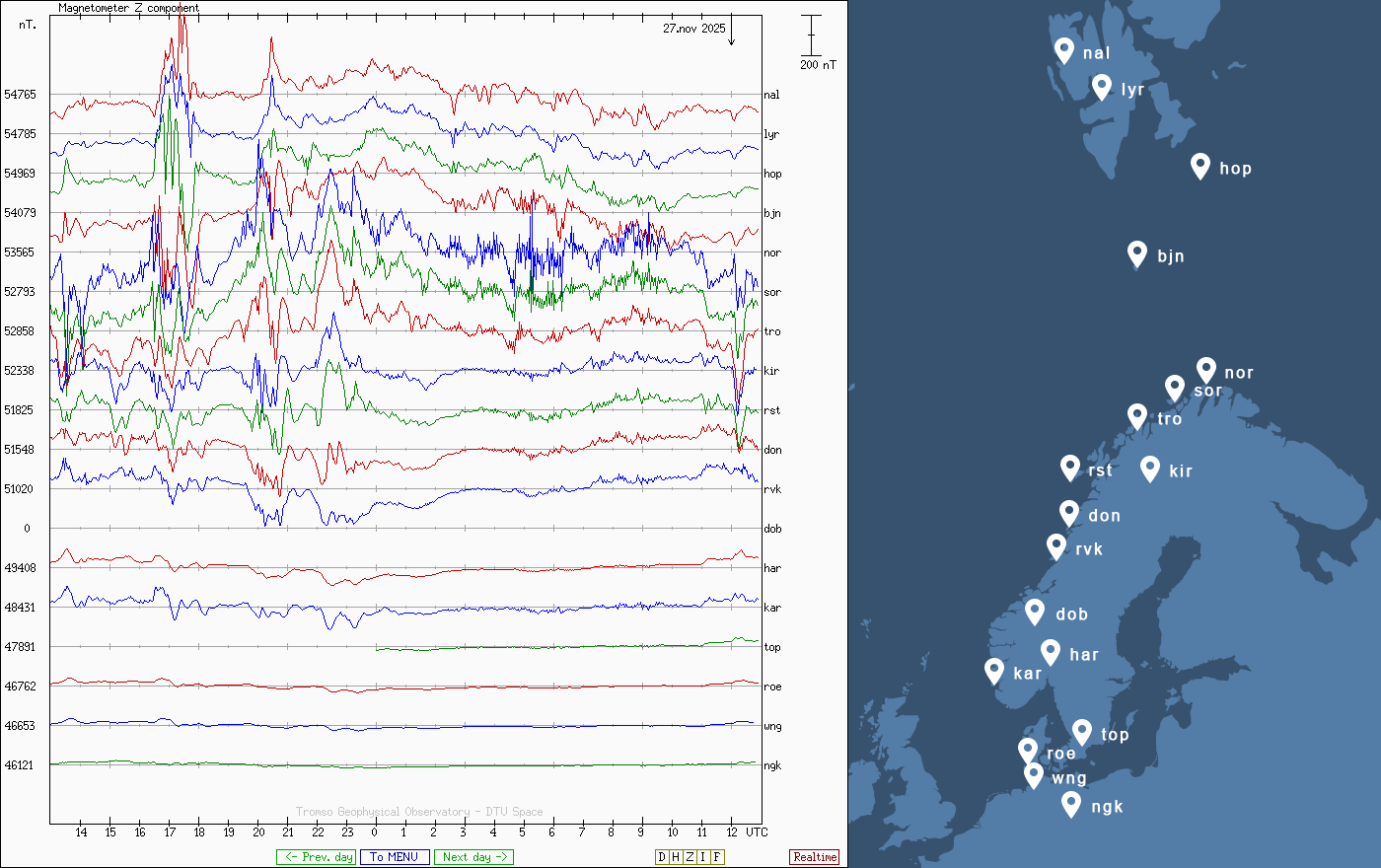Click the 'roe' trace label at plot edge
Screen dimensions: 1381x868
[772, 687]
